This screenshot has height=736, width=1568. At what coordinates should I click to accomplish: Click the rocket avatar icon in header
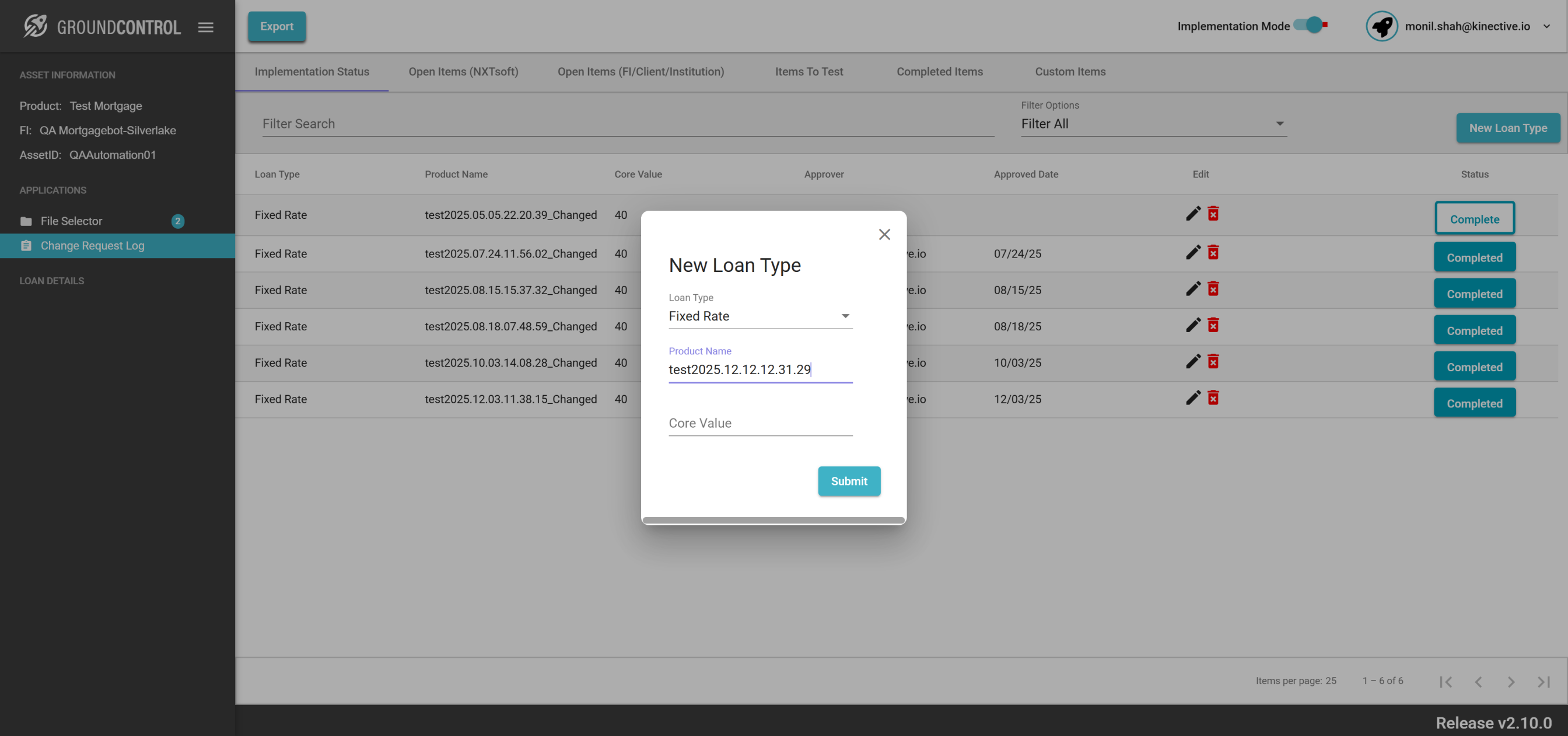click(1381, 26)
